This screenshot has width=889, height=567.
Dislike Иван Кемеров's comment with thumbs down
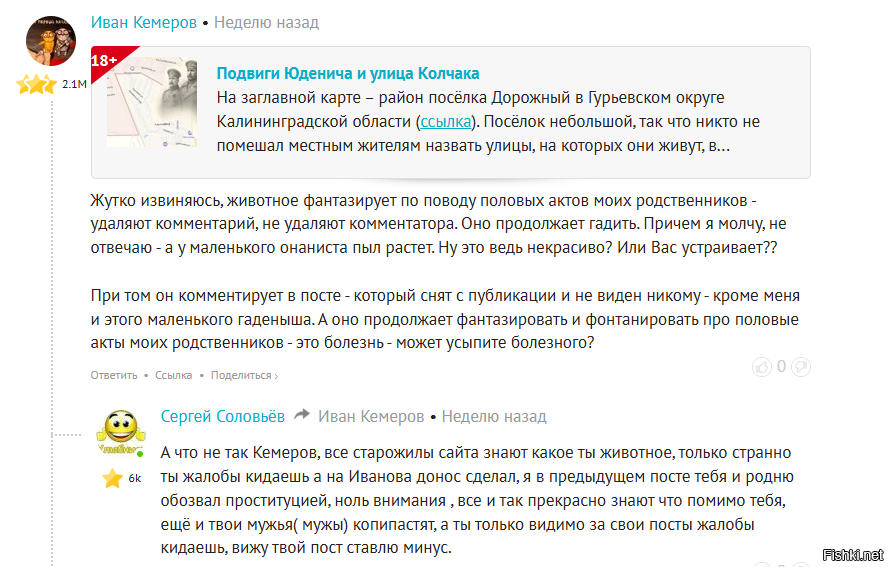point(801,367)
